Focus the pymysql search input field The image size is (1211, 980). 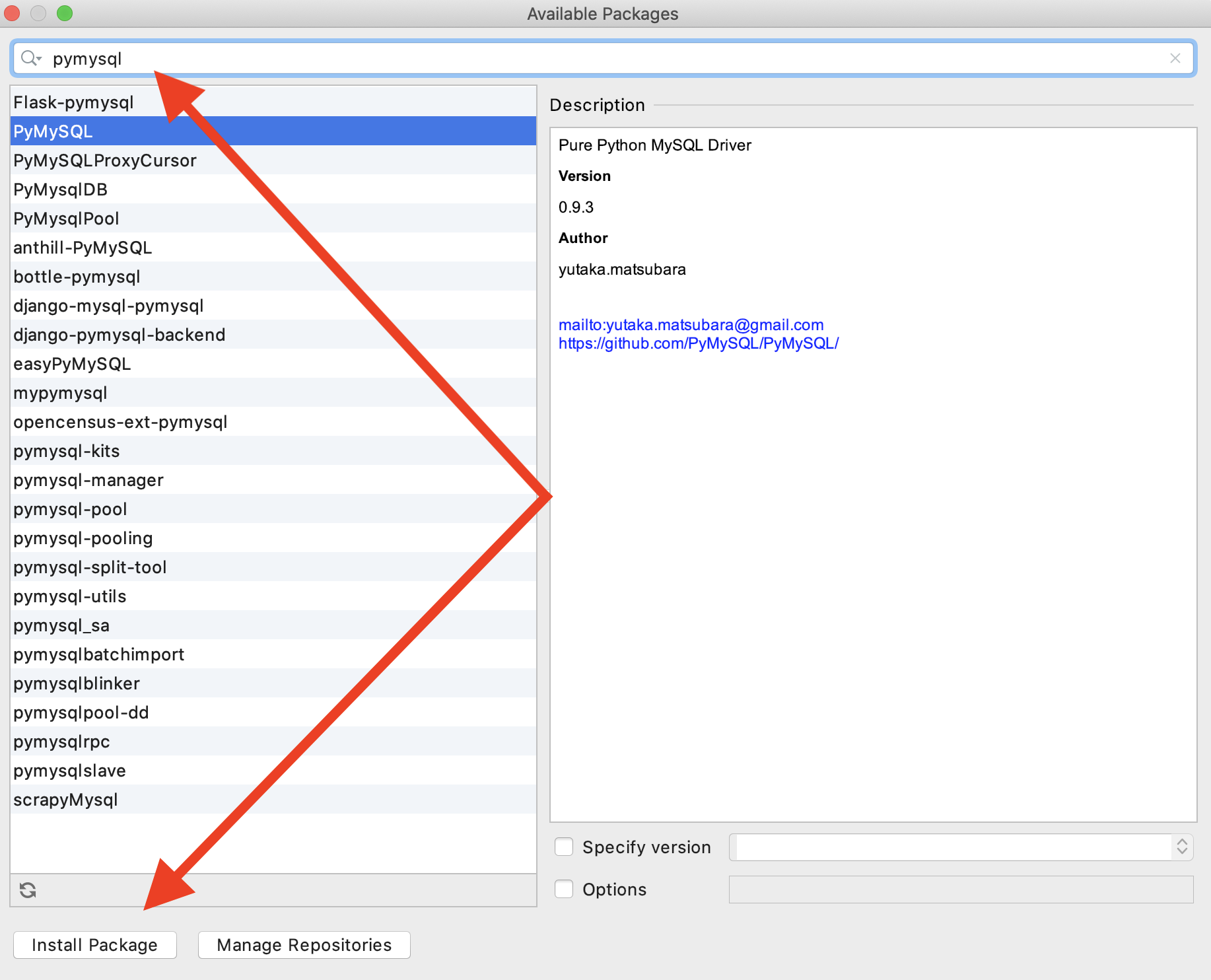pyautogui.click(x=604, y=58)
